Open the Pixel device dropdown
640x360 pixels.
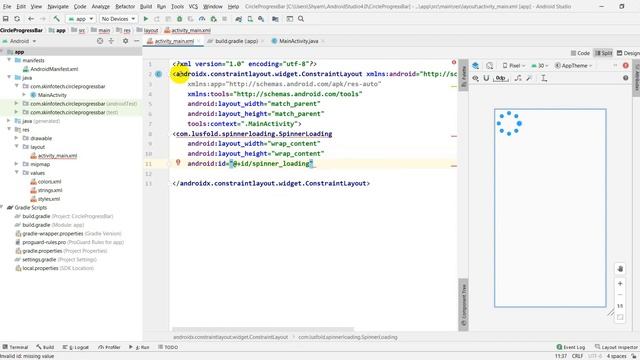514,66
